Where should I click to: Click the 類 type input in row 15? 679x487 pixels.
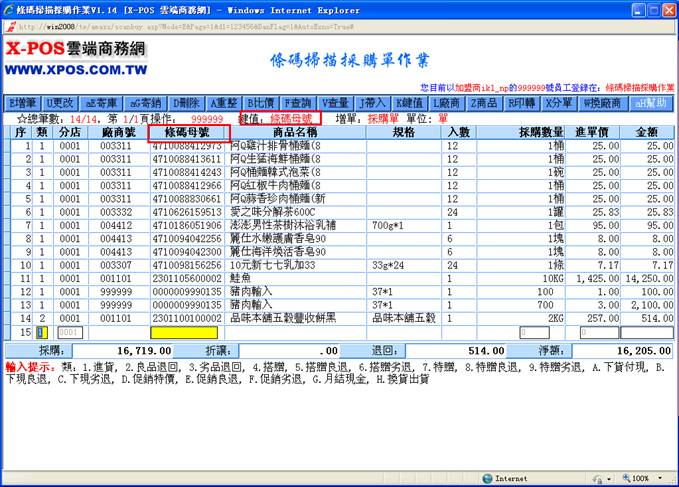(42, 332)
